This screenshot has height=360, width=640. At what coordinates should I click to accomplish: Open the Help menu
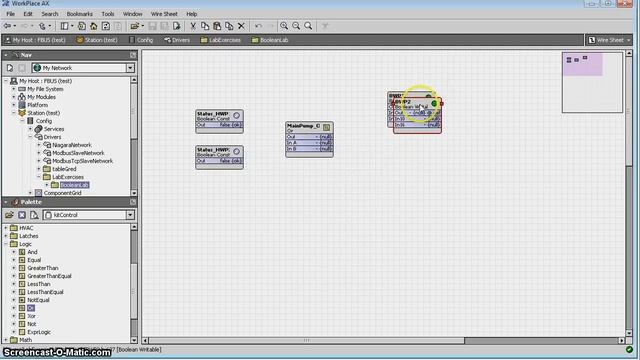[x=192, y=14]
